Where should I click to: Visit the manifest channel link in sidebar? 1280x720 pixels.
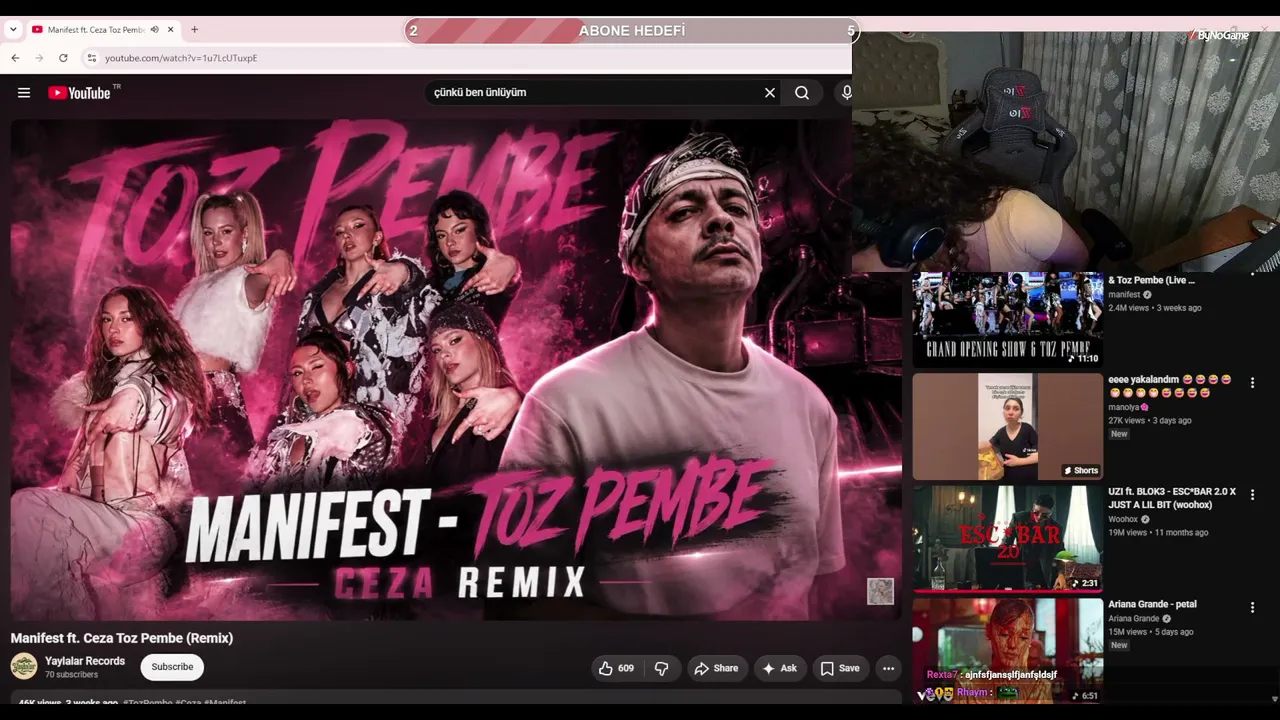[x=1124, y=295]
